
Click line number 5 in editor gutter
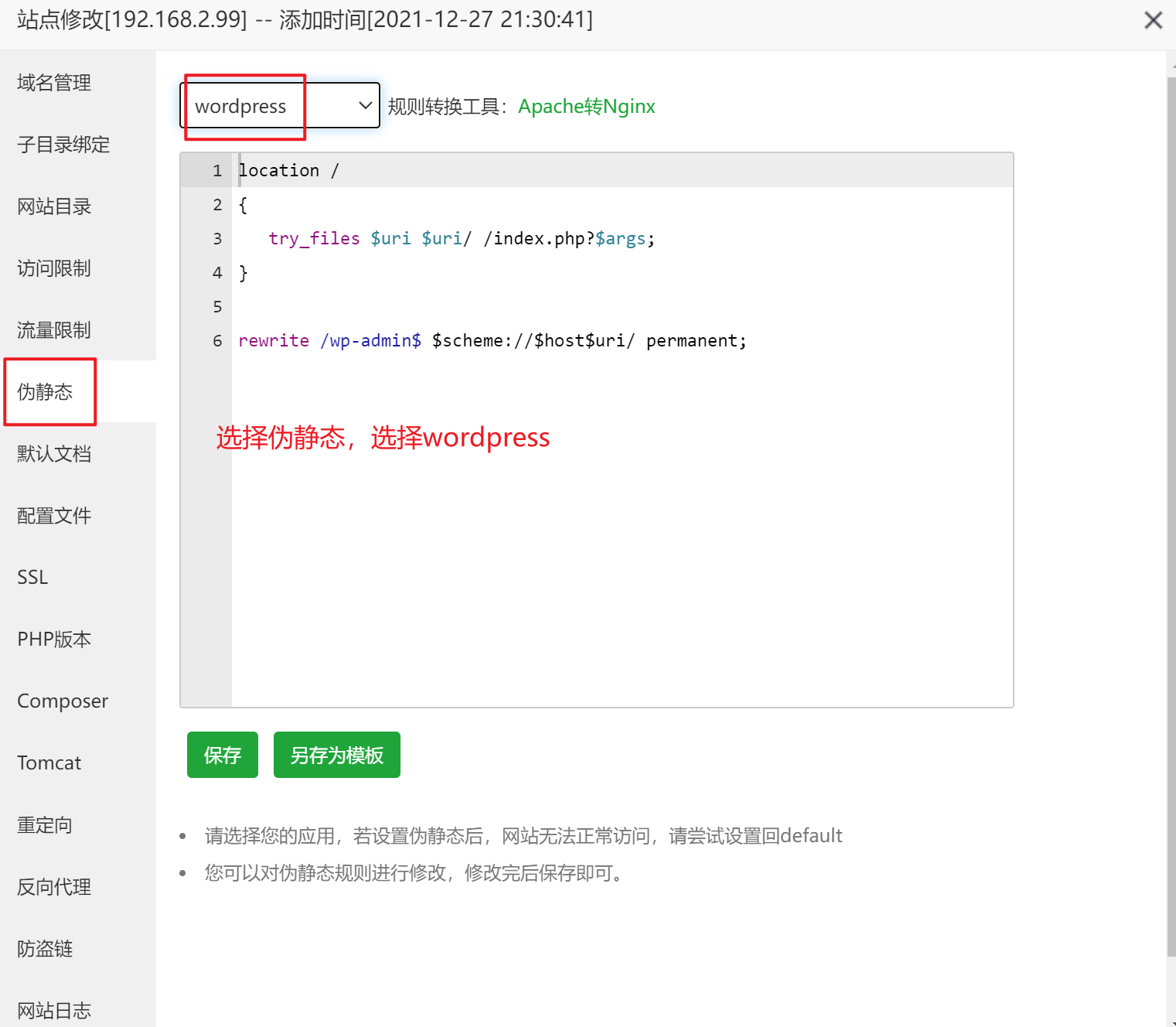217,306
